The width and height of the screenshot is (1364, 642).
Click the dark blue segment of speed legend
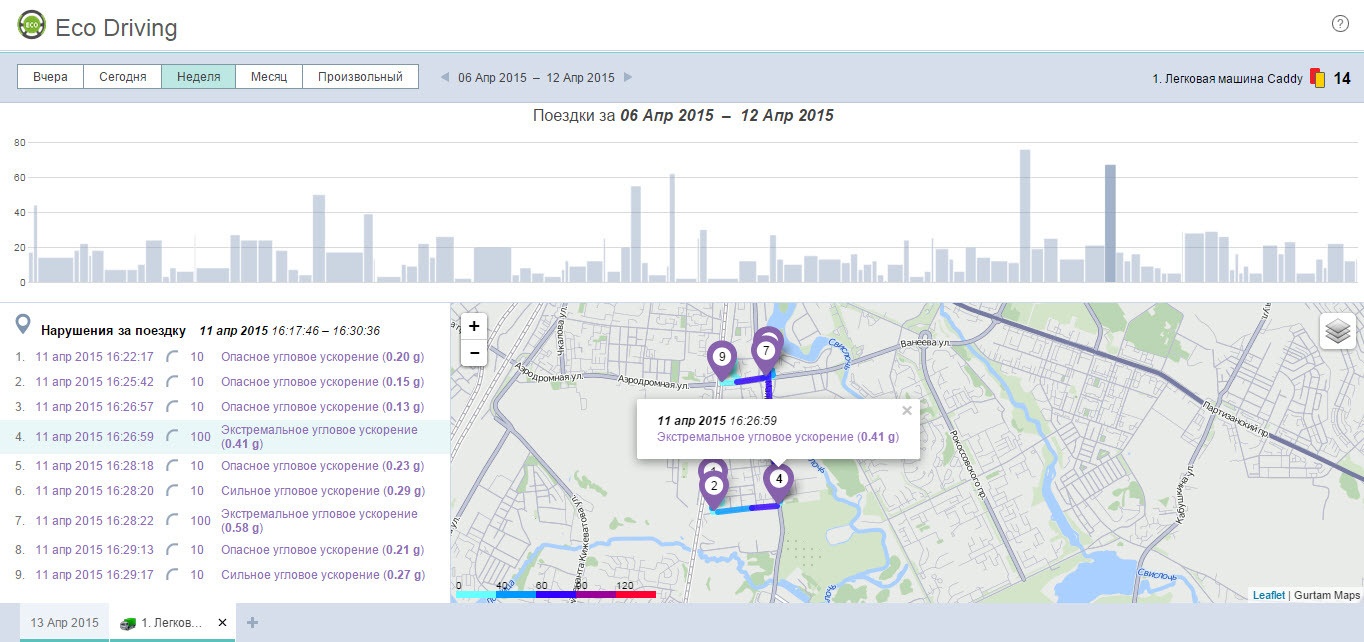coord(556,595)
